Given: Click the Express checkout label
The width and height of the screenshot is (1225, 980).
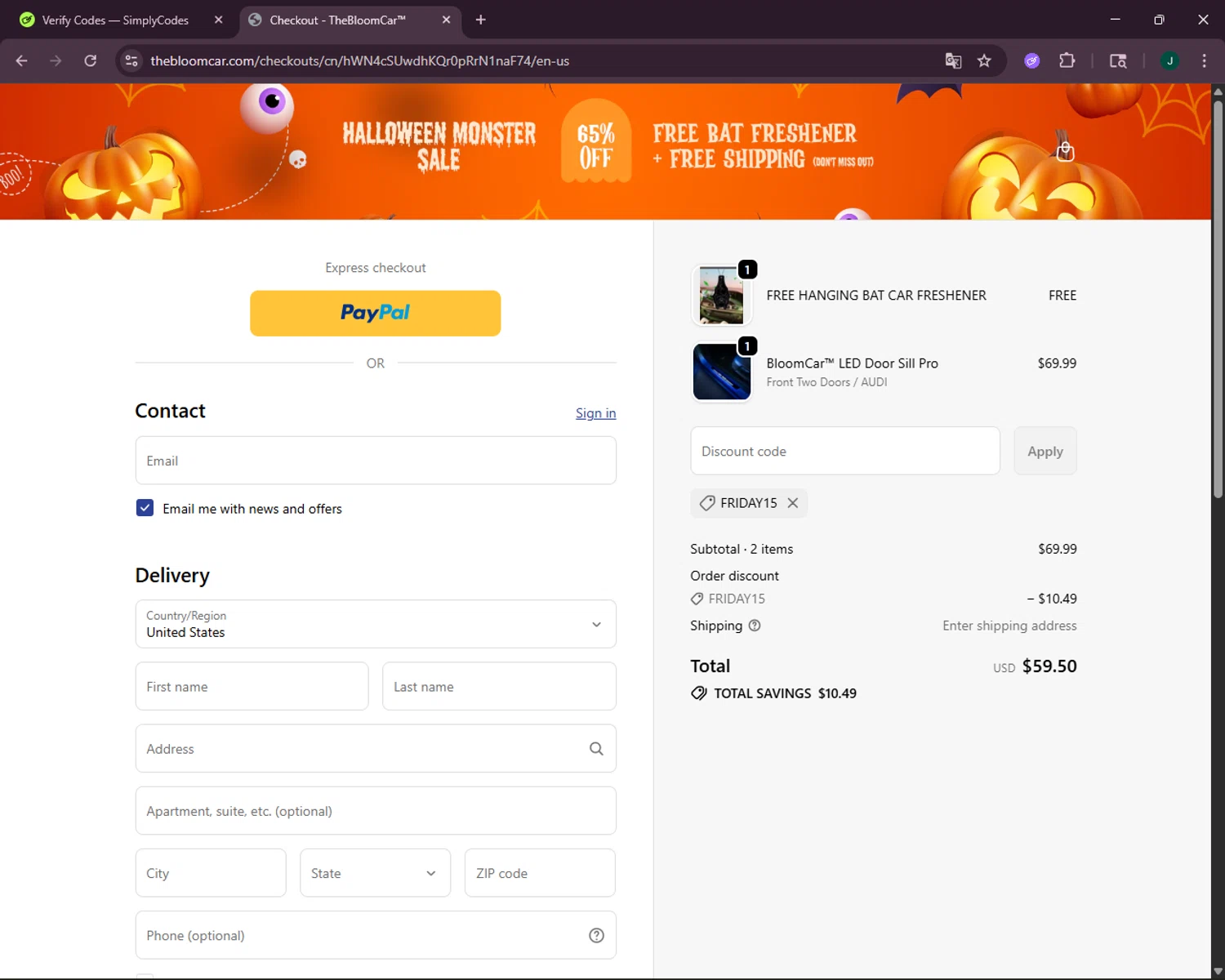Looking at the screenshot, I should coord(376,268).
